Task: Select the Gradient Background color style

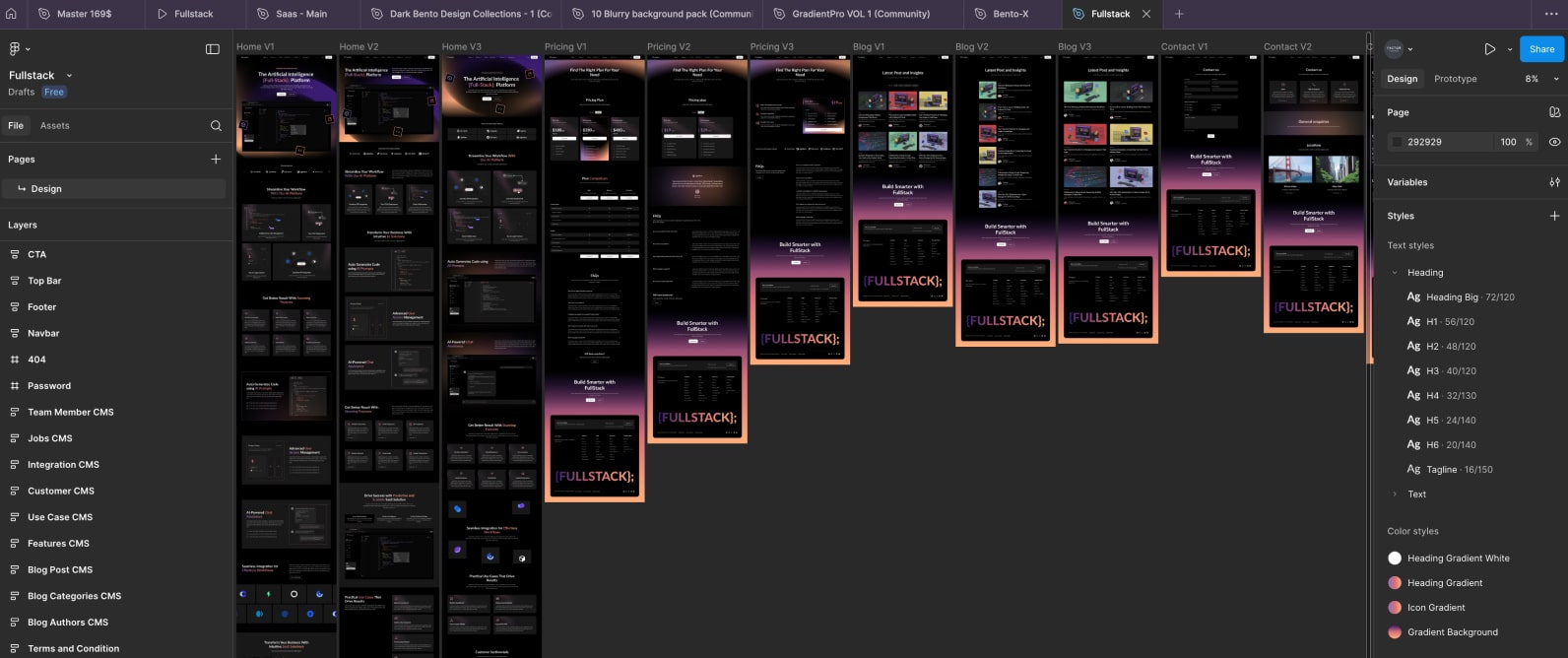Action: [1444, 632]
